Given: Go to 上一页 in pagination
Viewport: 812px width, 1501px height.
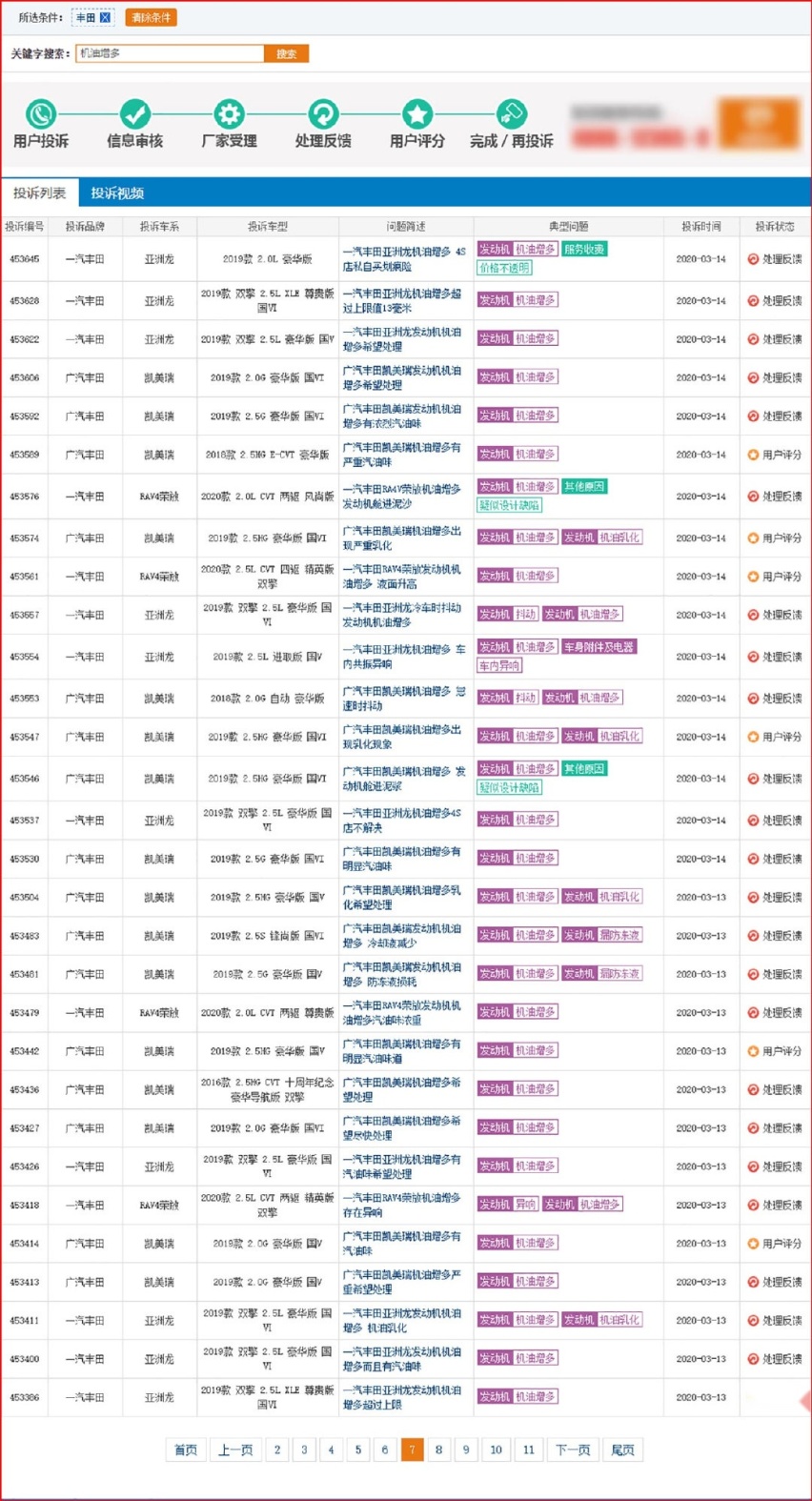Looking at the screenshot, I should tap(235, 1450).
